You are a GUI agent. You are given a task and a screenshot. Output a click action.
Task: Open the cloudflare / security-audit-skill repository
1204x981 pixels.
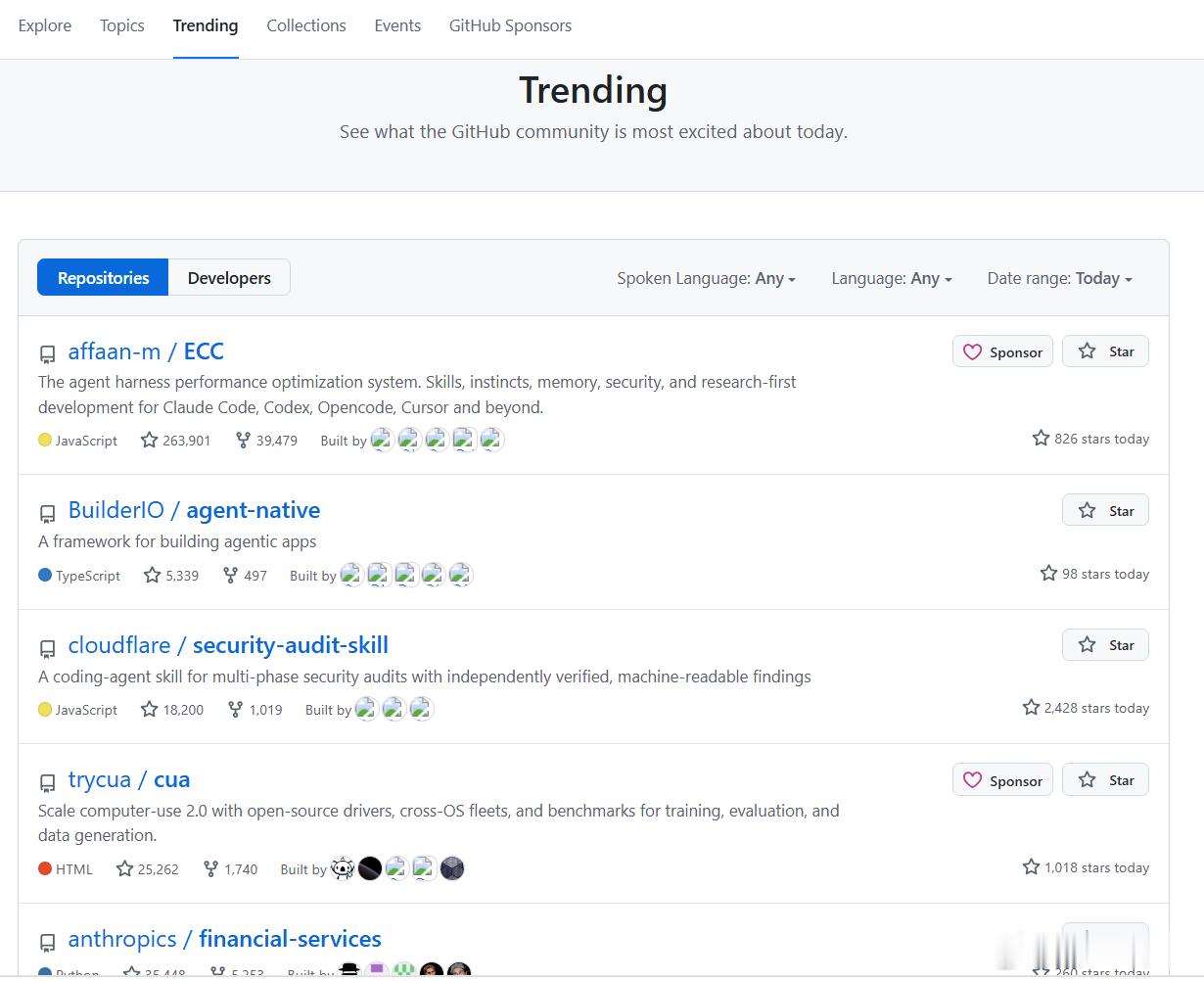point(228,645)
